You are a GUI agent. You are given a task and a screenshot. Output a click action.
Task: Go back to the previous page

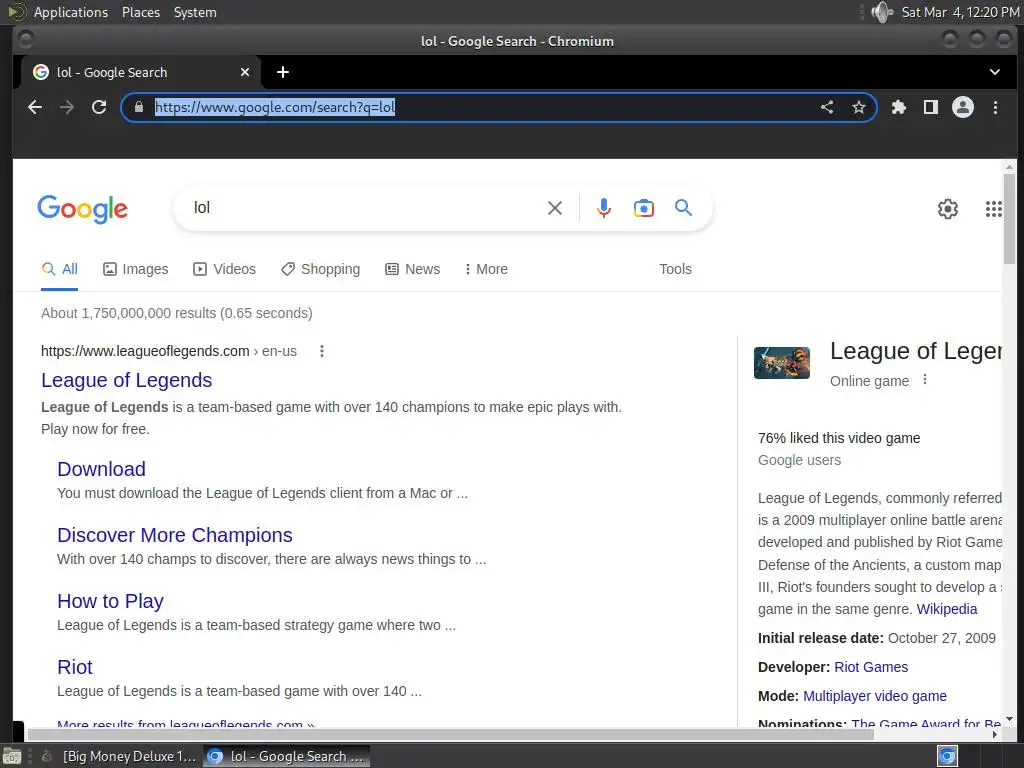point(35,107)
